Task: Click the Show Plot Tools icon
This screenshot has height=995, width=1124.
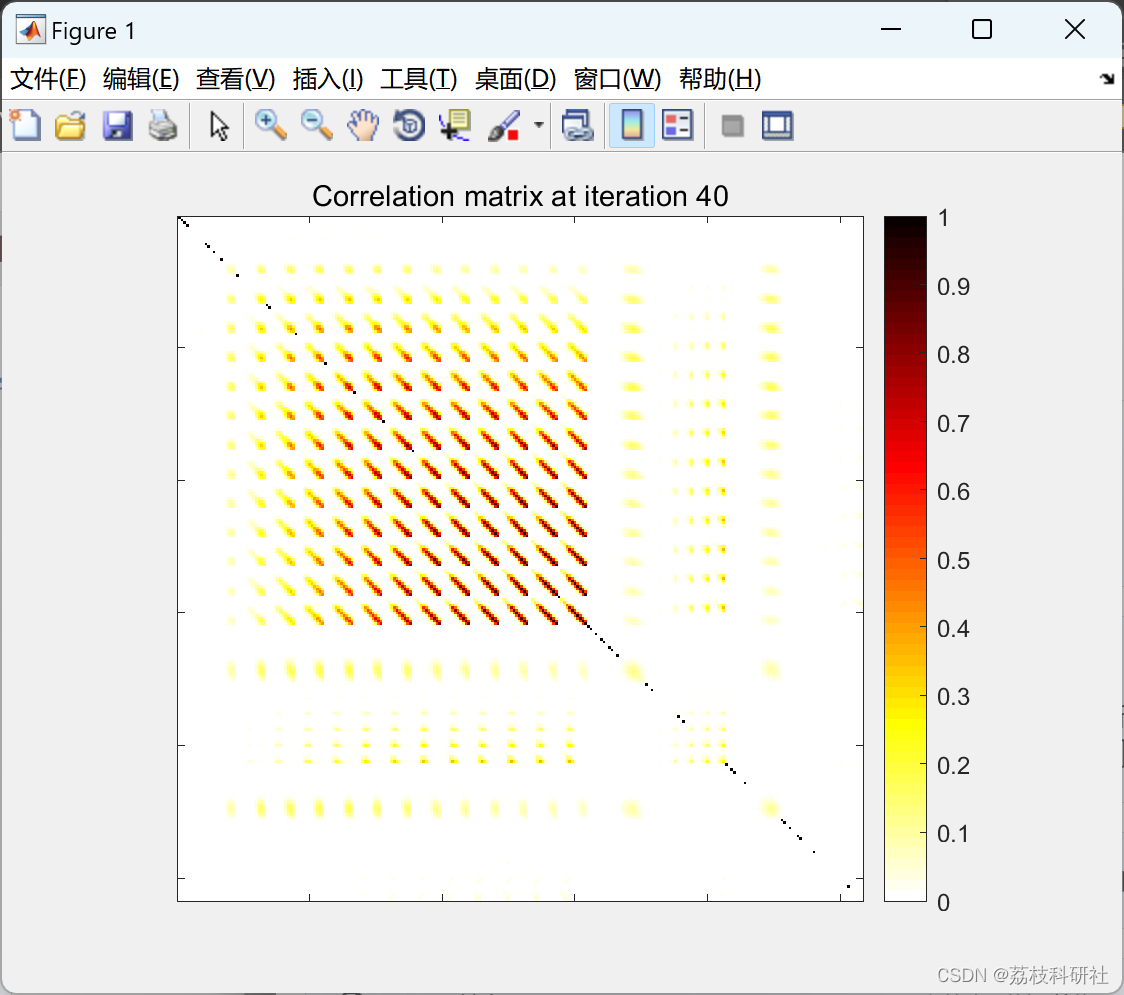Action: pyautogui.click(x=777, y=125)
